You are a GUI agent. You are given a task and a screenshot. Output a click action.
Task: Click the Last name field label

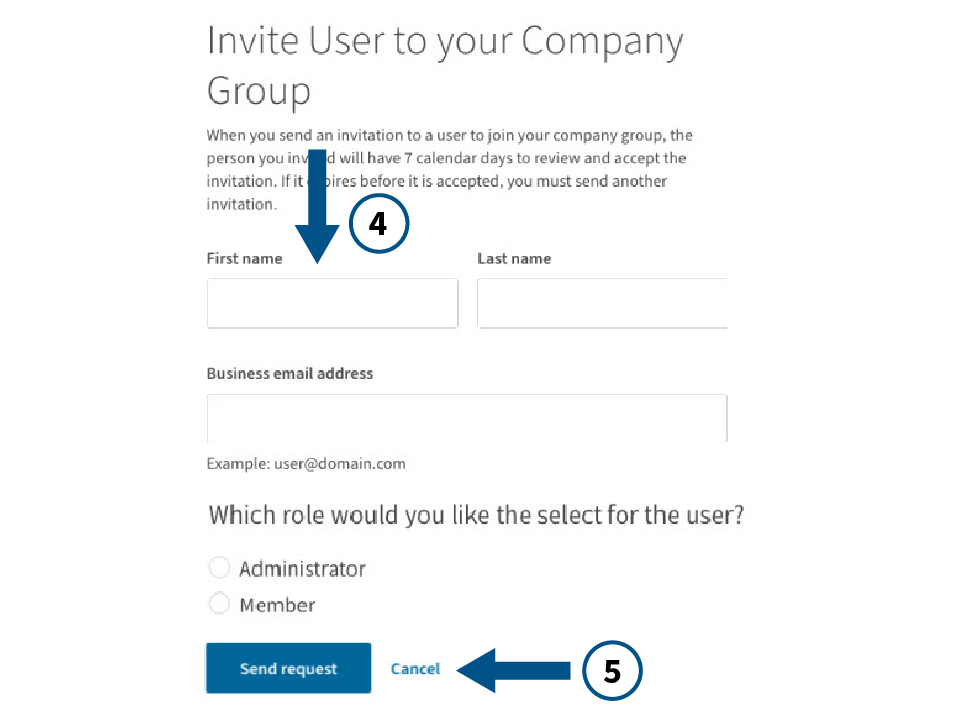(x=514, y=258)
